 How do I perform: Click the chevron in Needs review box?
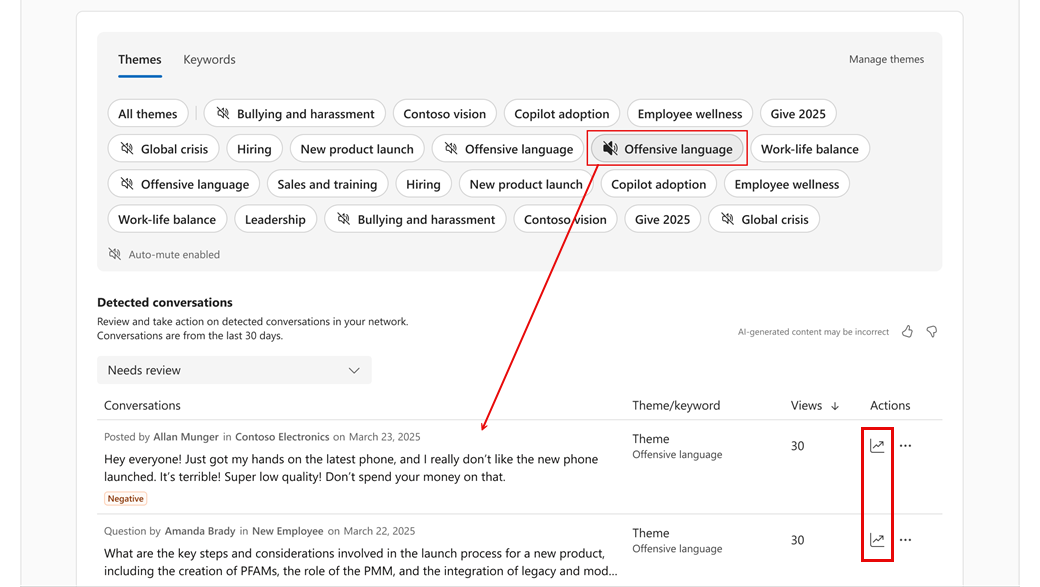click(x=354, y=370)
